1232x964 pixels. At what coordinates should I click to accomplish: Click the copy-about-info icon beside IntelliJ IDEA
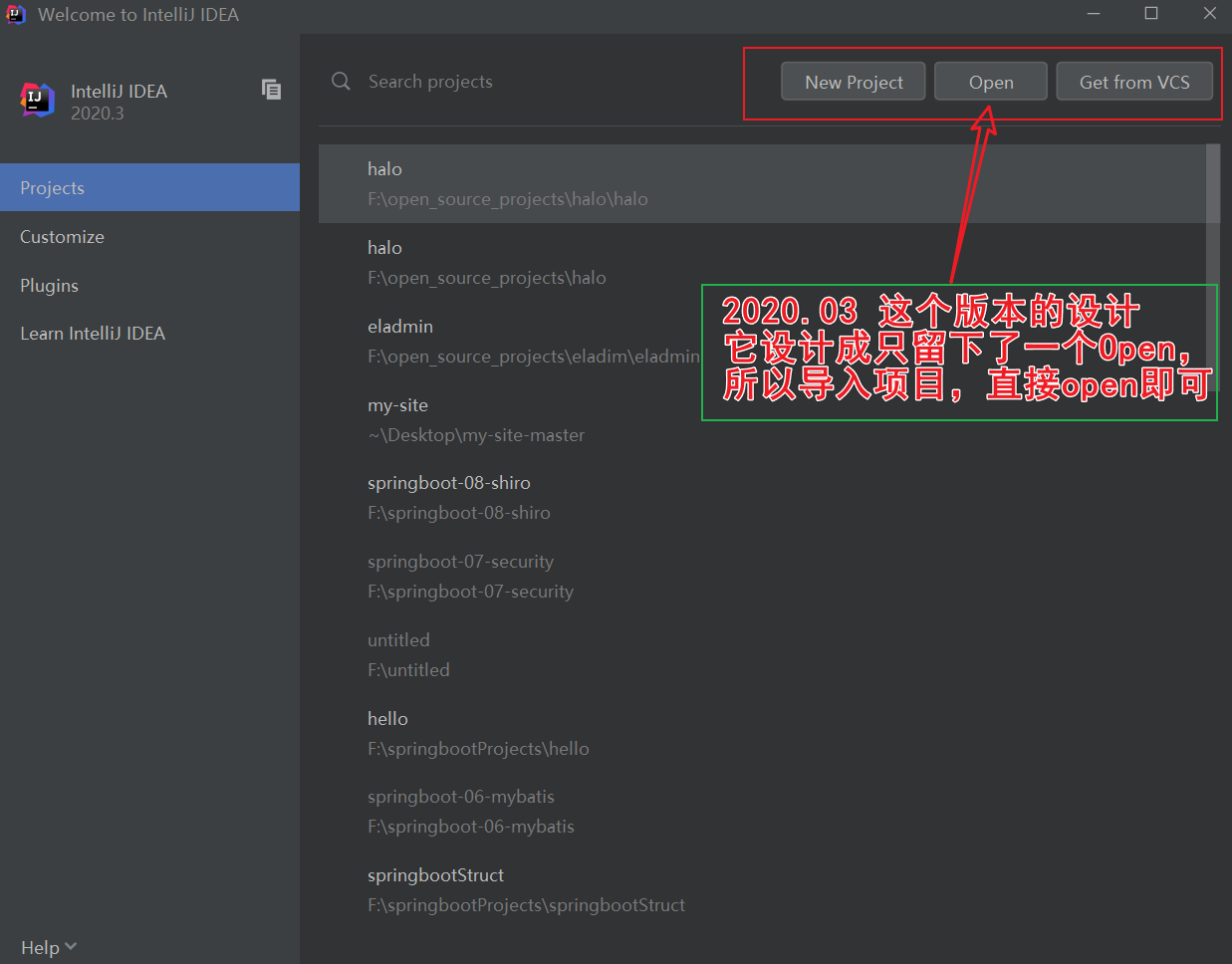click(x=271, y=90)
